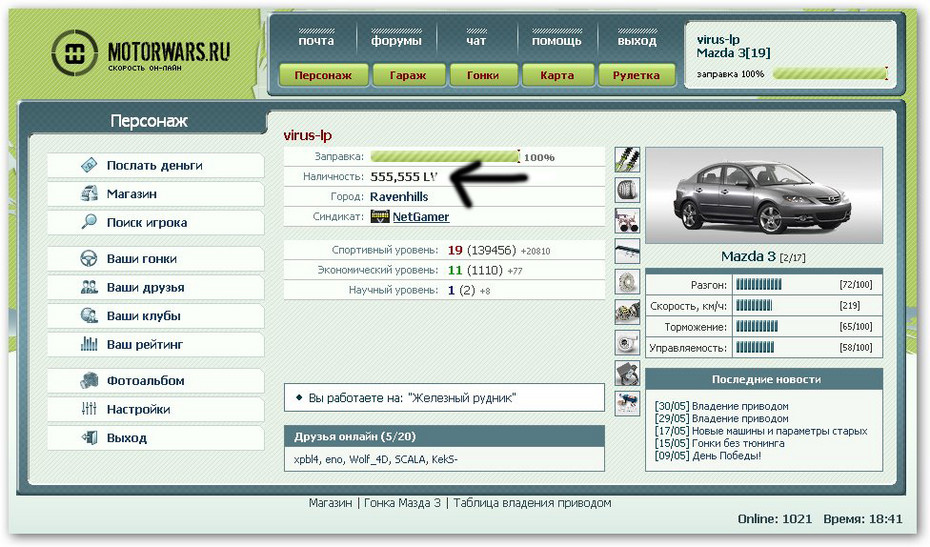Viewport: 930px width, 547px height.
Task: Click the engine block part icon
Action: (x=627, y=373)
